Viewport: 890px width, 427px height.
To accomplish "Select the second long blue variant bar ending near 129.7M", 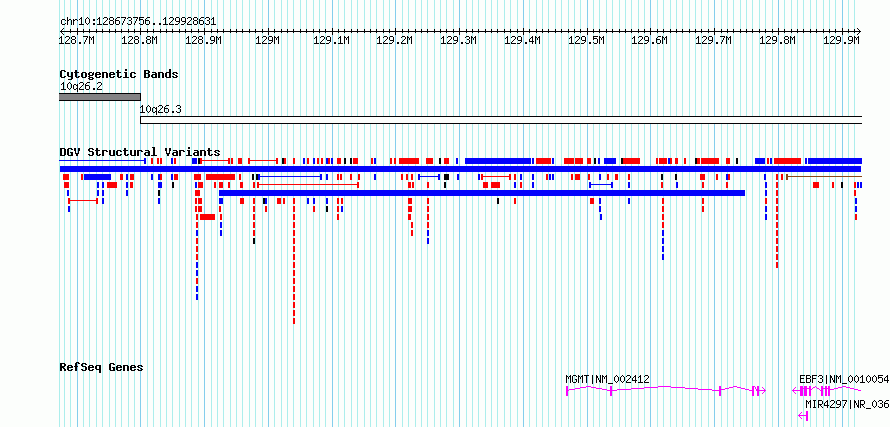I will click(x=482, y=193).
